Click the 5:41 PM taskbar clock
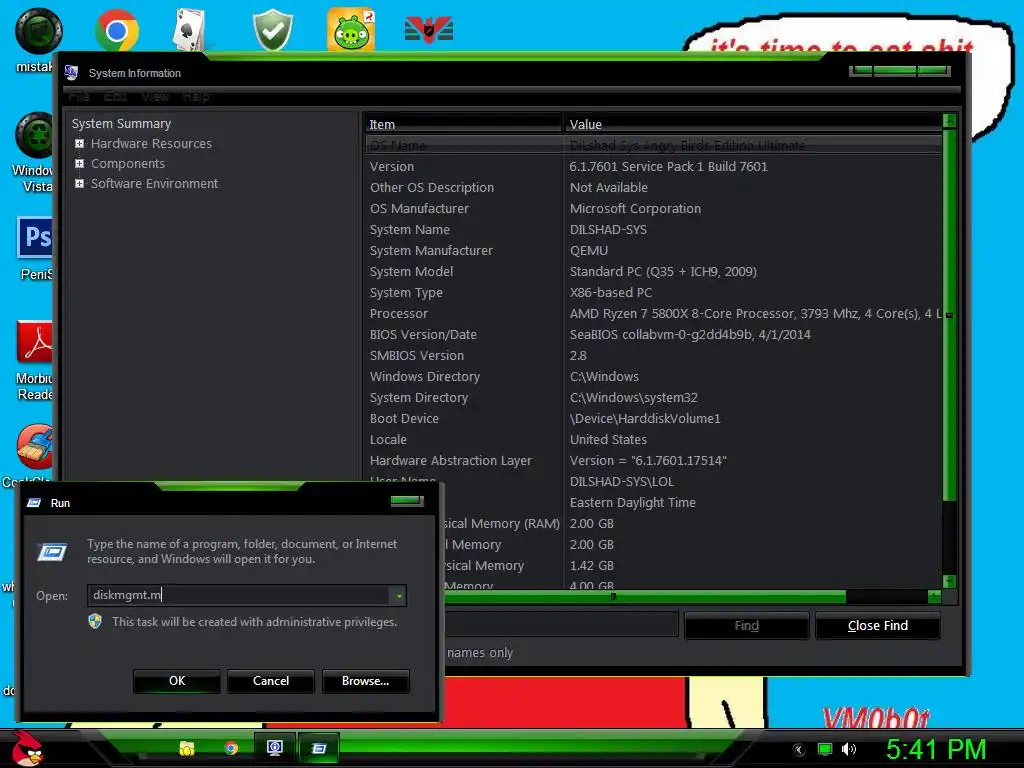This screenshot has height=768, width=1024. click(x=936, y=749)
